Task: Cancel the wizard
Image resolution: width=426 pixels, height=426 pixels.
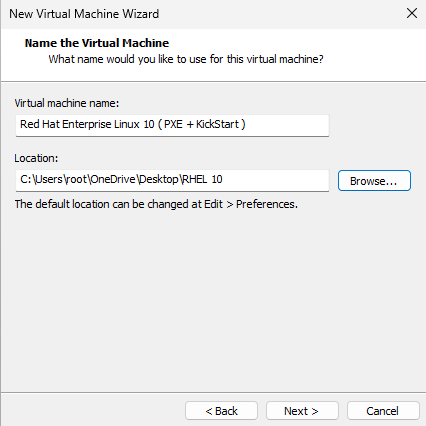Action: [383, 411]
